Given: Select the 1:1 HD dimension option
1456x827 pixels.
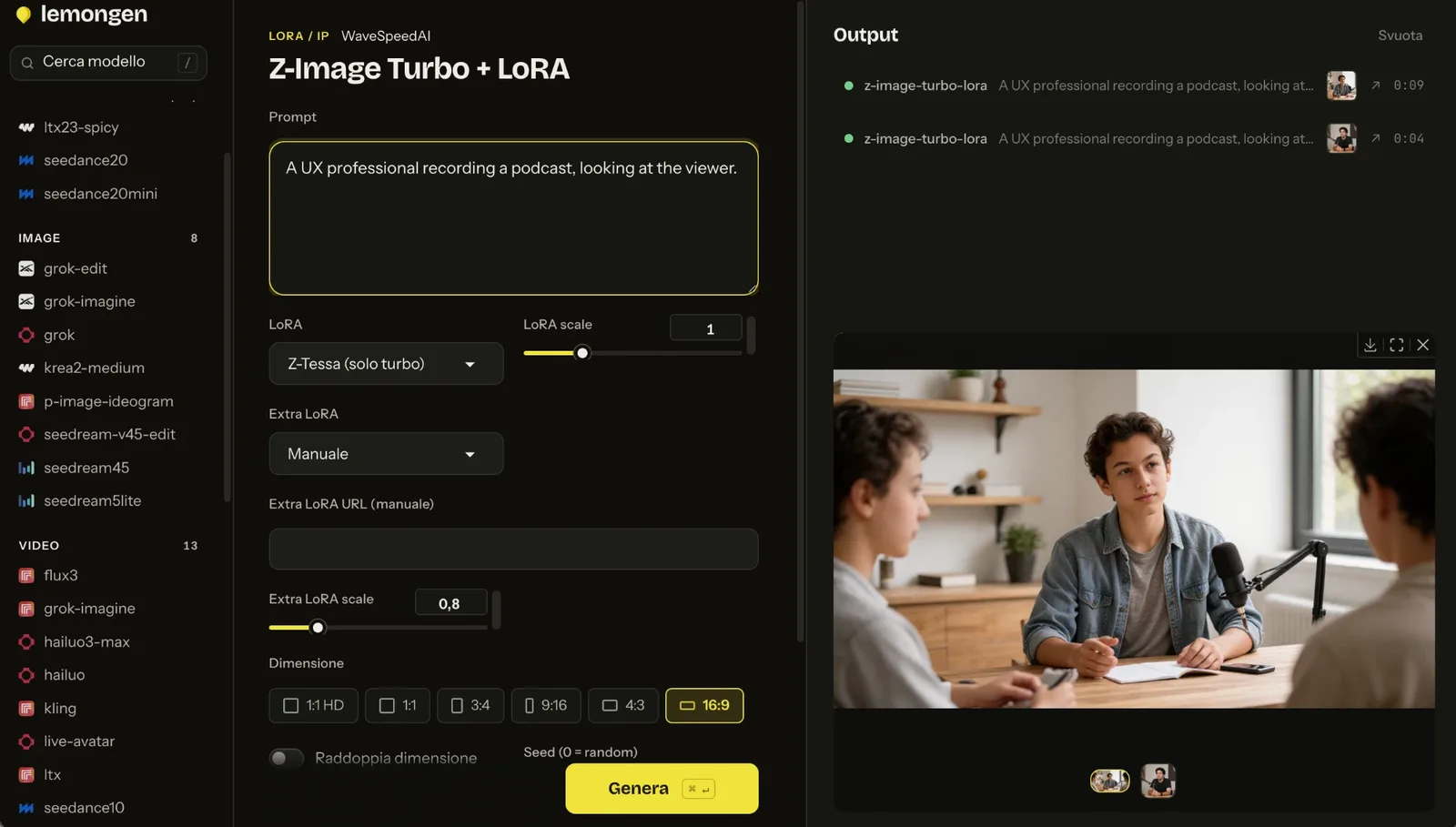Looking at the screenshot, I should pyautogui.click(x=313, y=705).
